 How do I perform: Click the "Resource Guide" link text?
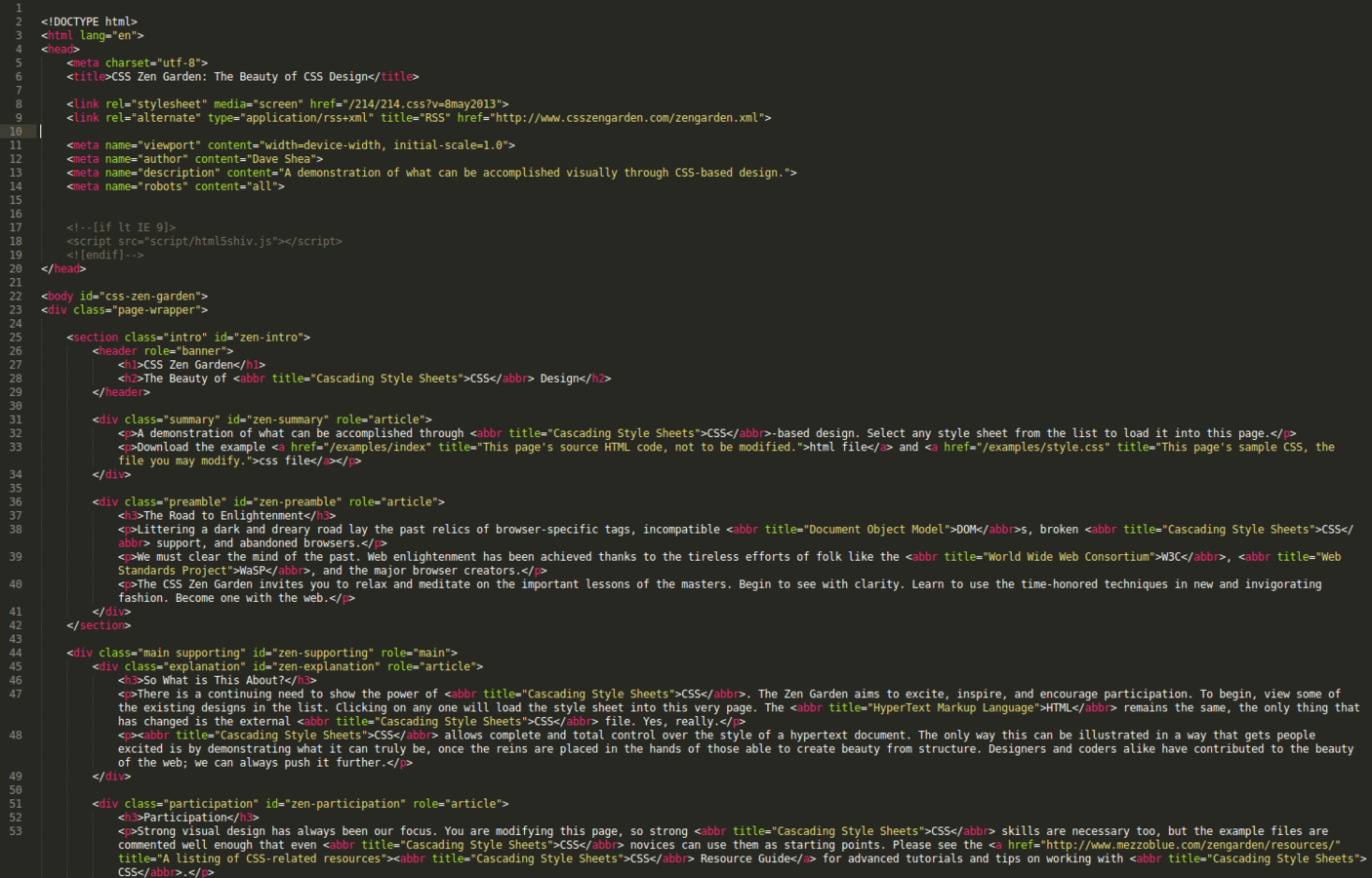(747, 858)
